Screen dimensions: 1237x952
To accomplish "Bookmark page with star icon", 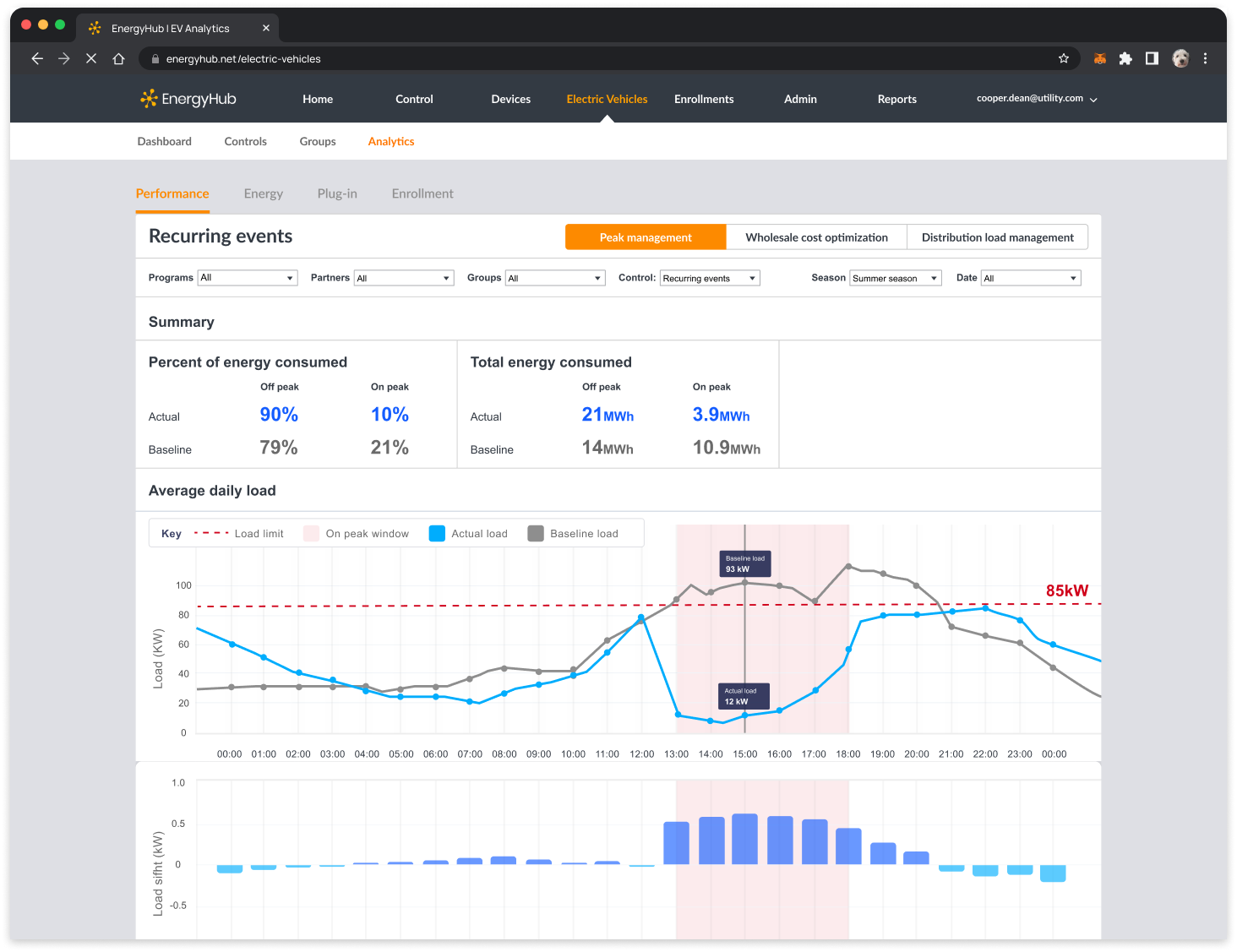I will [x=1064, y=58].
